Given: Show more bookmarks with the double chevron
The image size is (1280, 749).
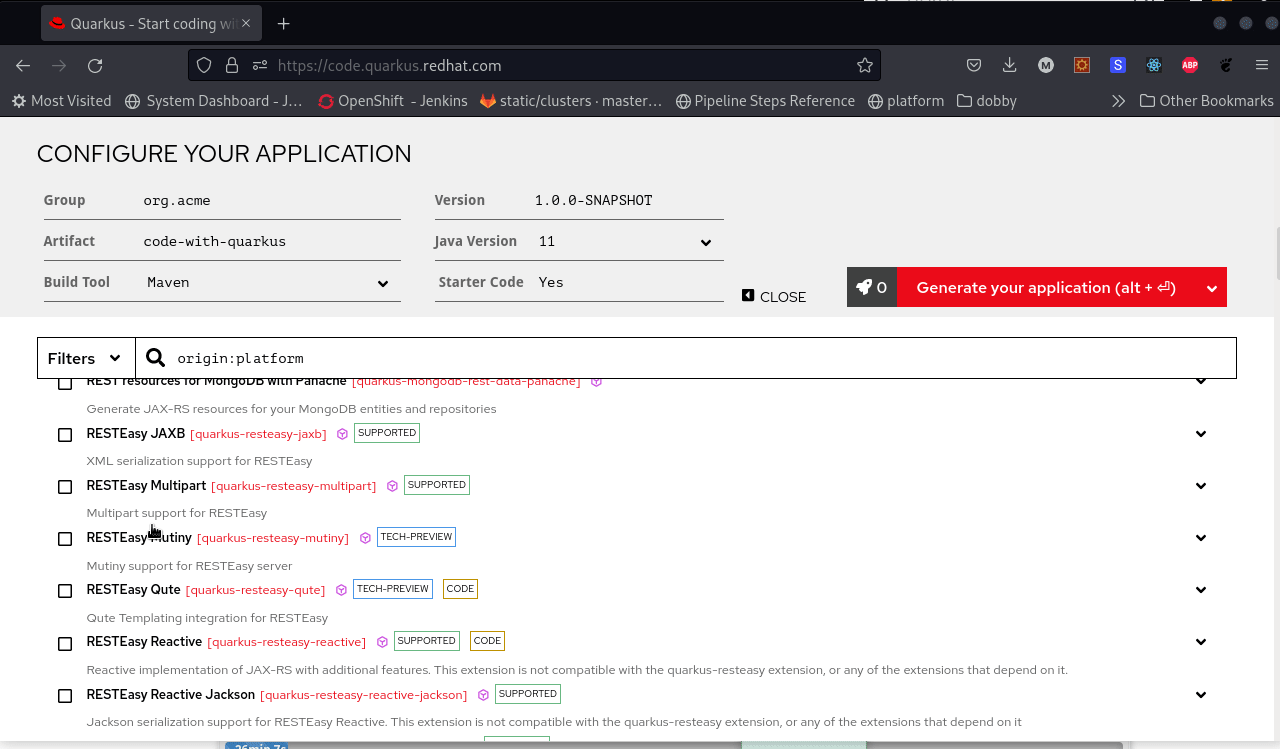Looking at the screenshot, I should pyautogui.click(x=1118, y=101).
